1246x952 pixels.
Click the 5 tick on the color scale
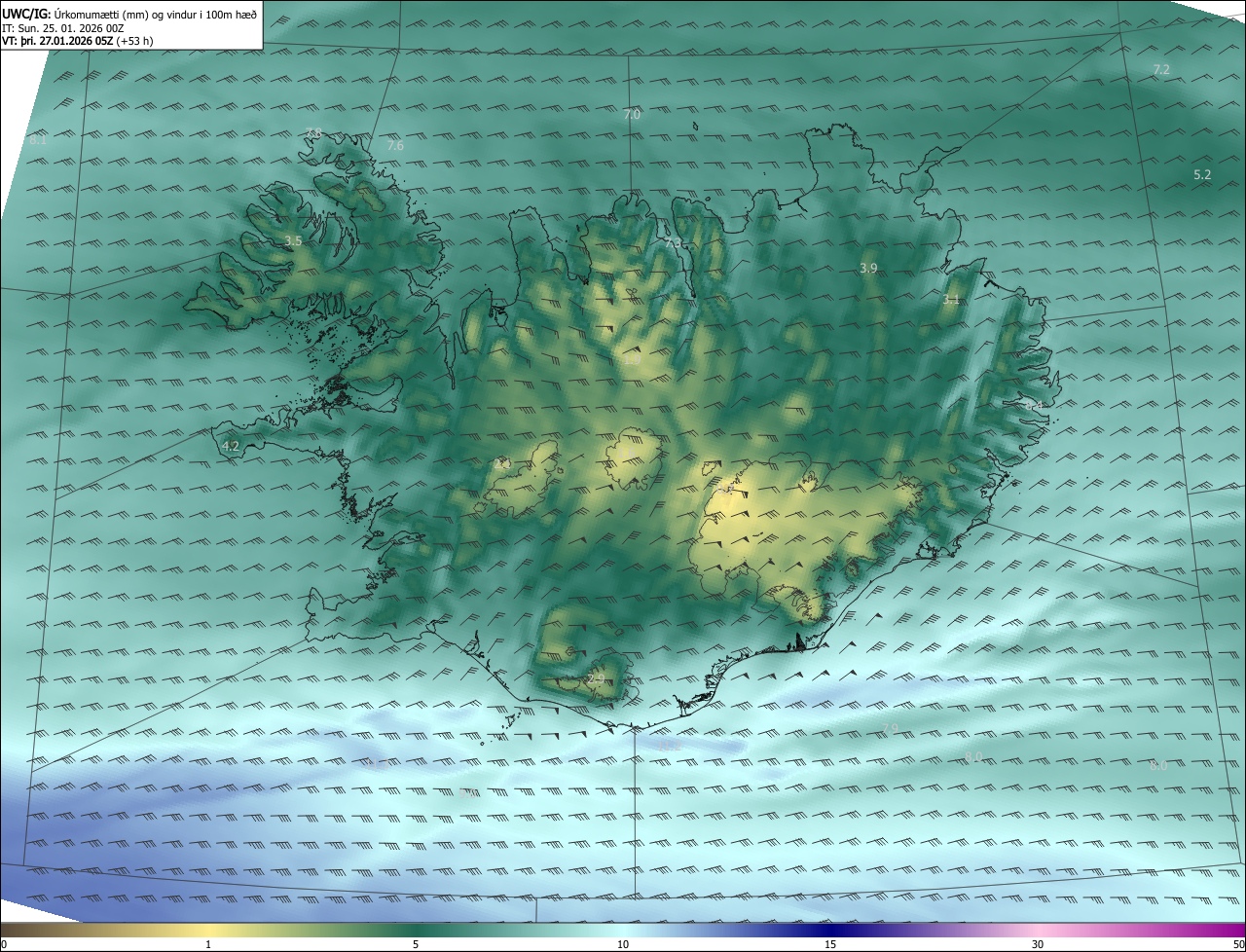(x=416, y=944)
